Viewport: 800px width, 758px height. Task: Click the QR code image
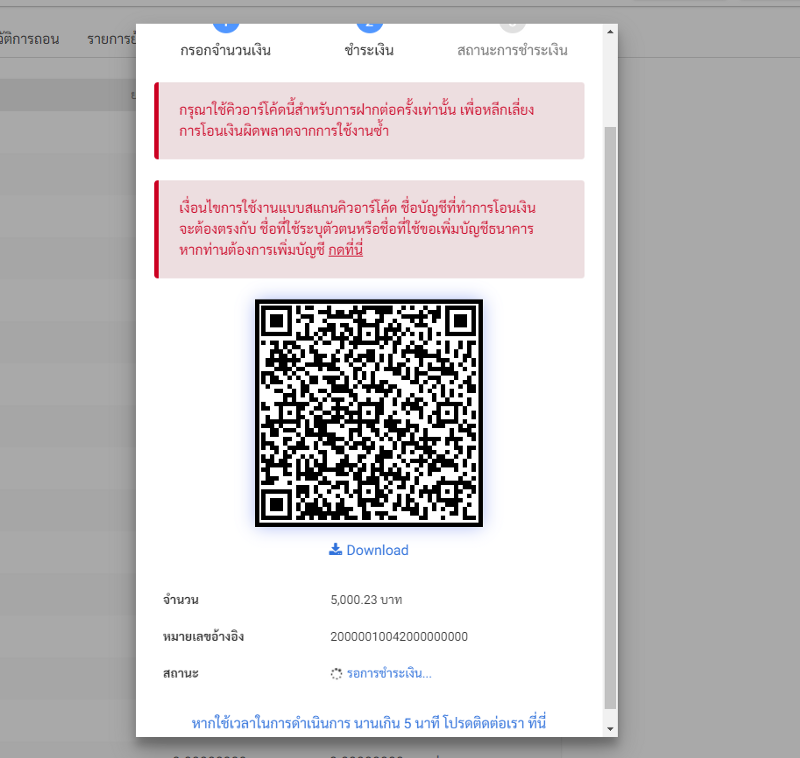point(369,413)
